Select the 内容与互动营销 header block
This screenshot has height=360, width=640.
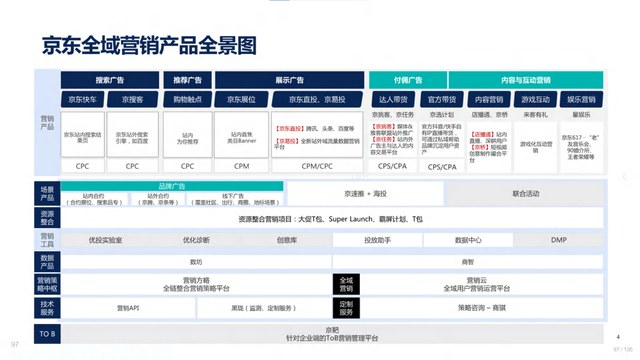526,80
